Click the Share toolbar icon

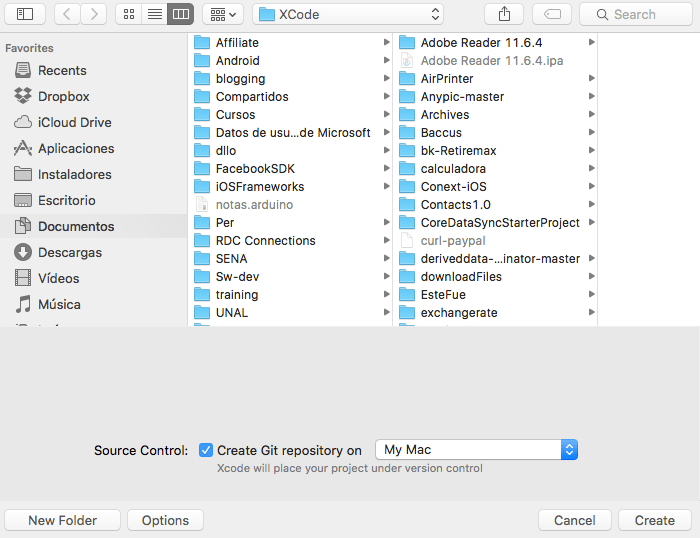[503, 14]
